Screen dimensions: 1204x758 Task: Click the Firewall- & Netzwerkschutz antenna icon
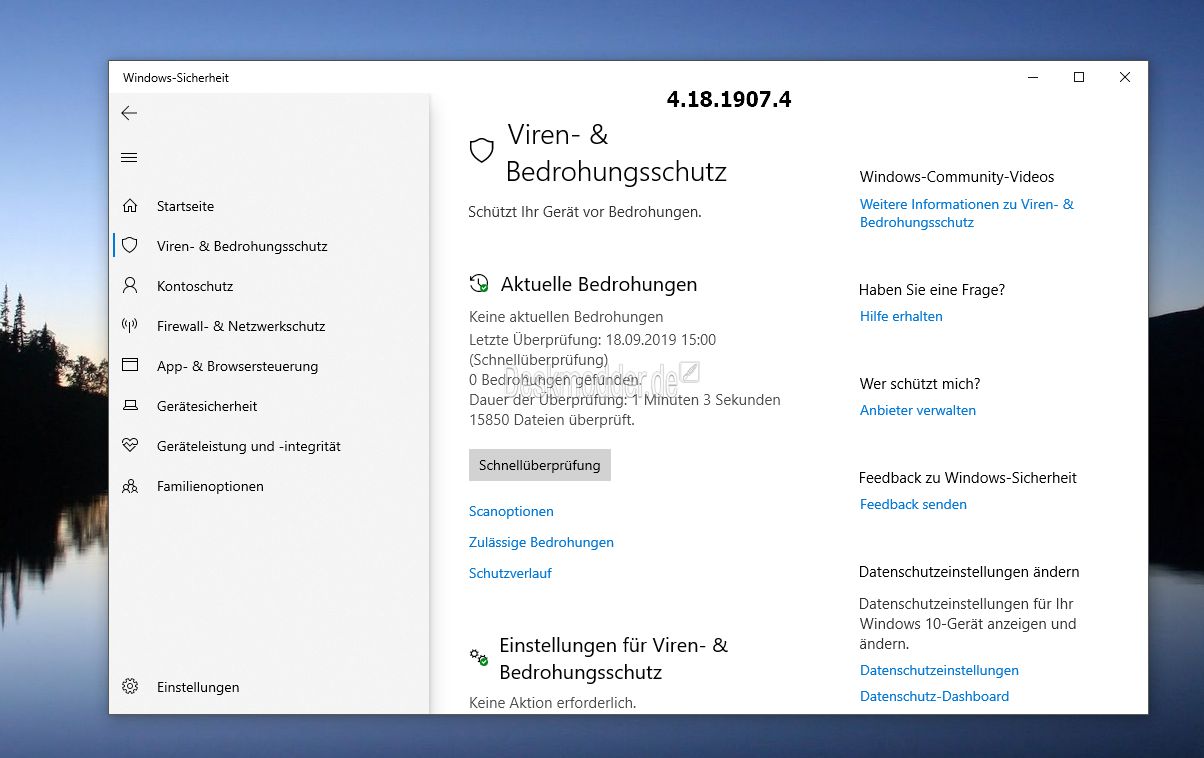click(x=129, y=326)
